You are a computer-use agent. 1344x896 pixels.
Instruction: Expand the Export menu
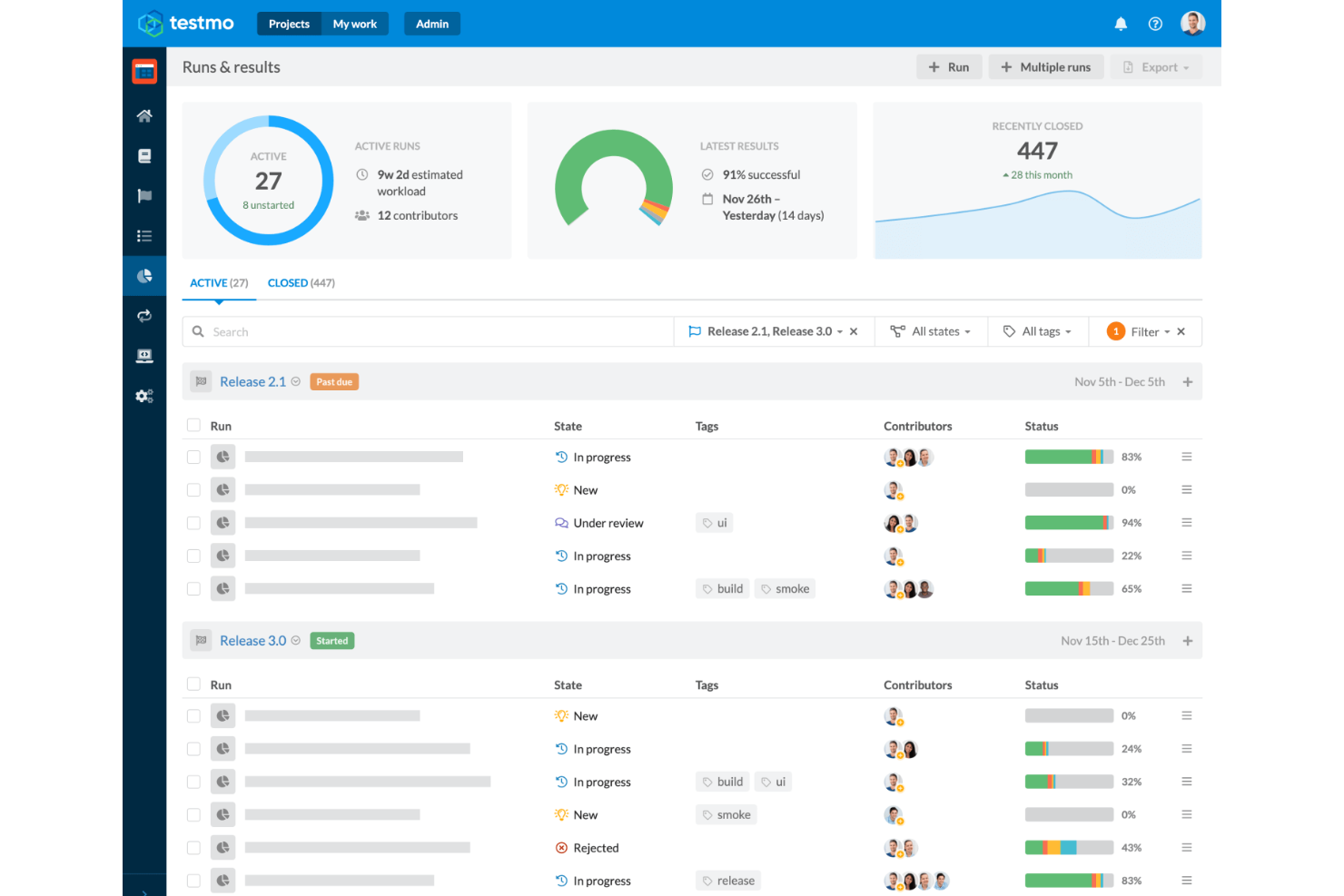click(x=1156, y=66)
